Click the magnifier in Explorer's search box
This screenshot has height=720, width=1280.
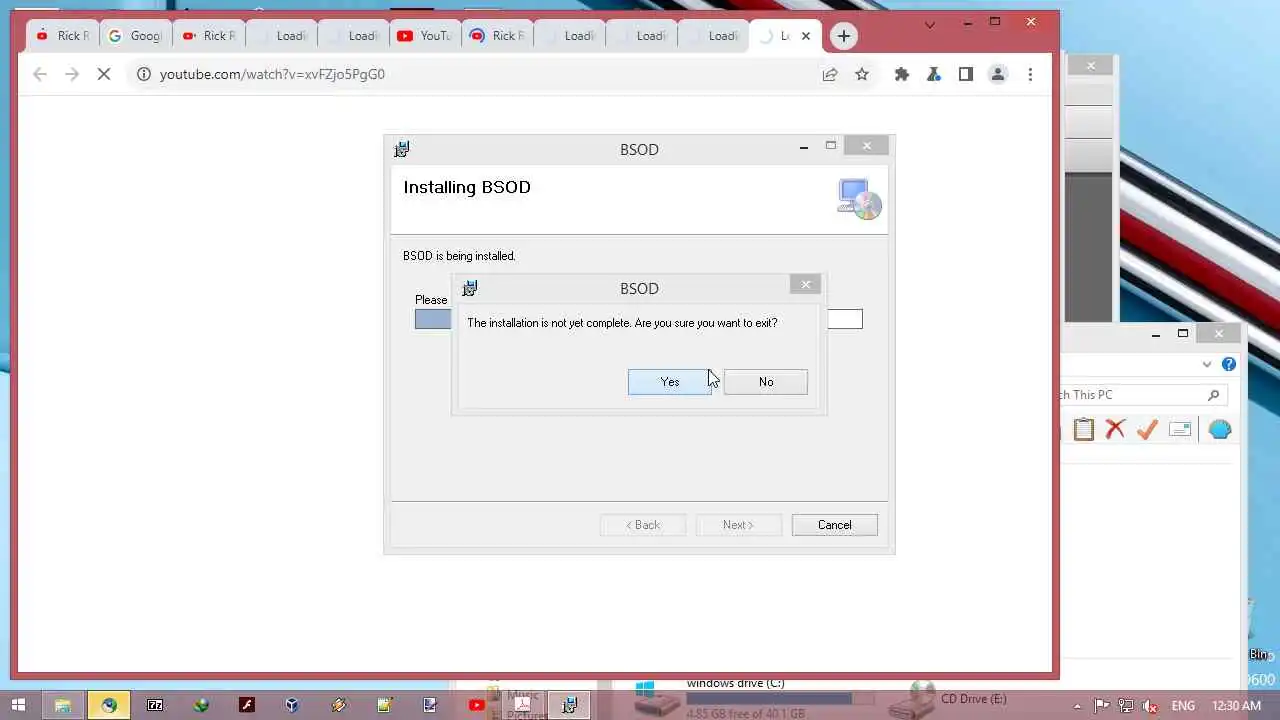(1214, 395)
